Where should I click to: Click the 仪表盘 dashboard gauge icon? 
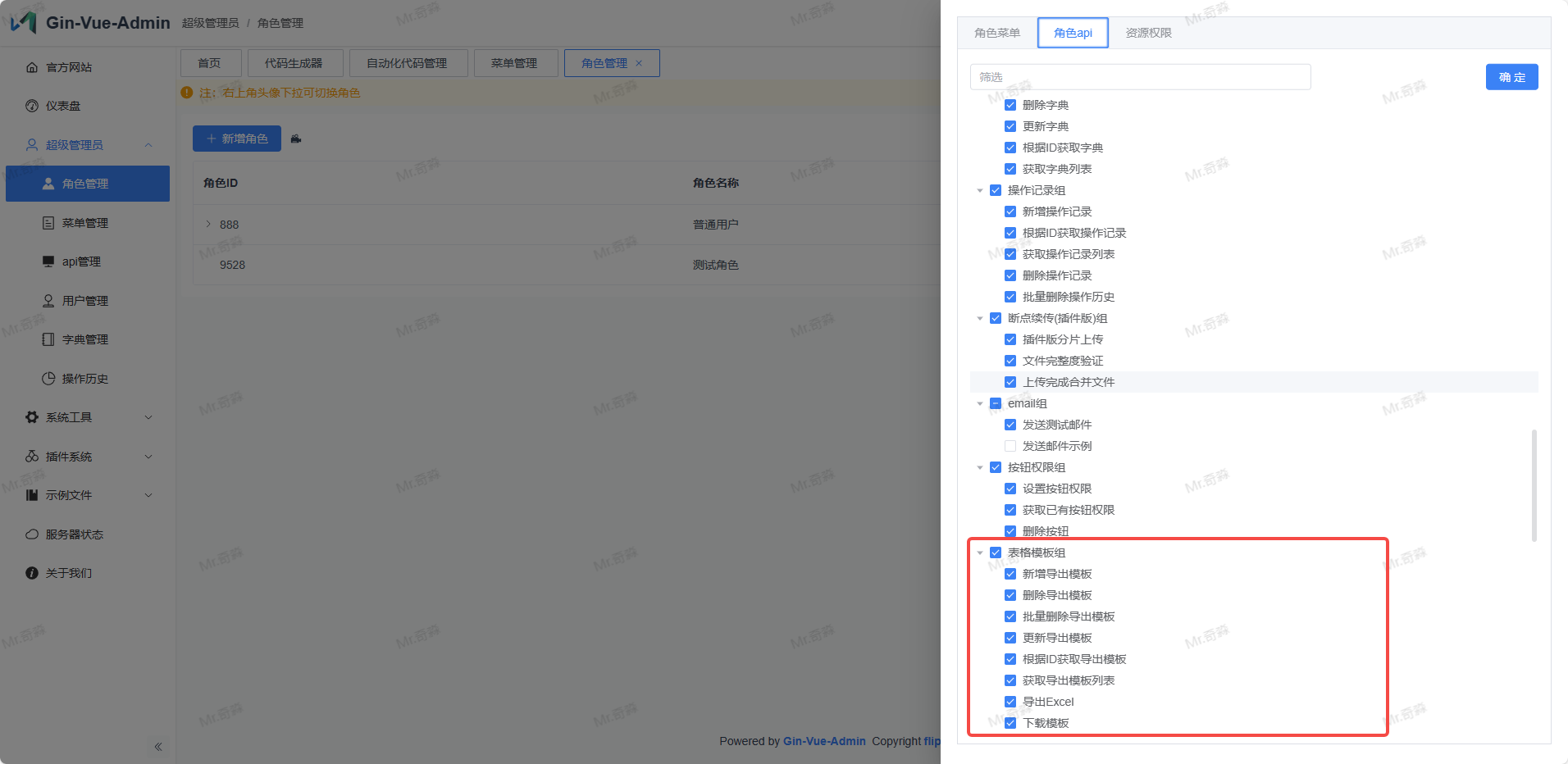click(x=32, y=106)
